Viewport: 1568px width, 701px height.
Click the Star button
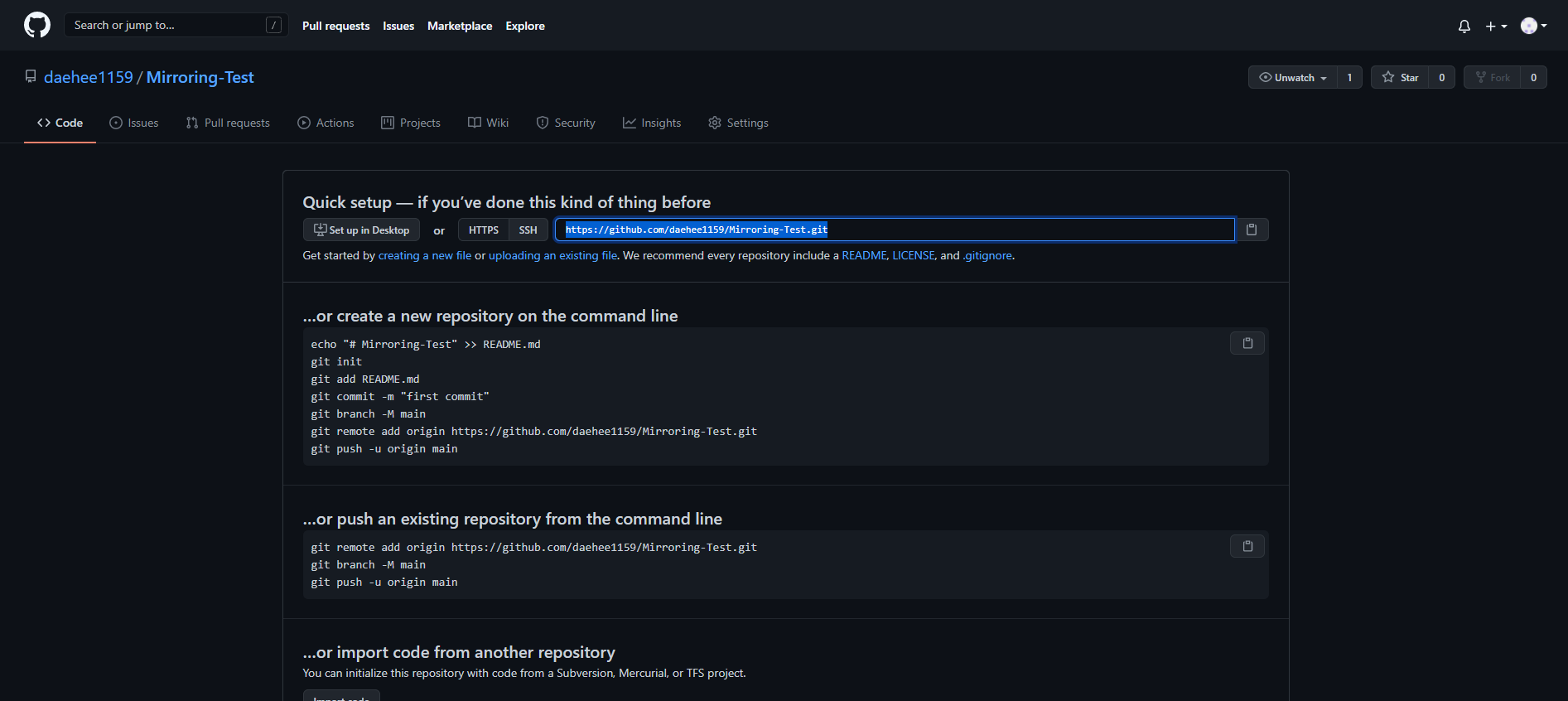1400,77
